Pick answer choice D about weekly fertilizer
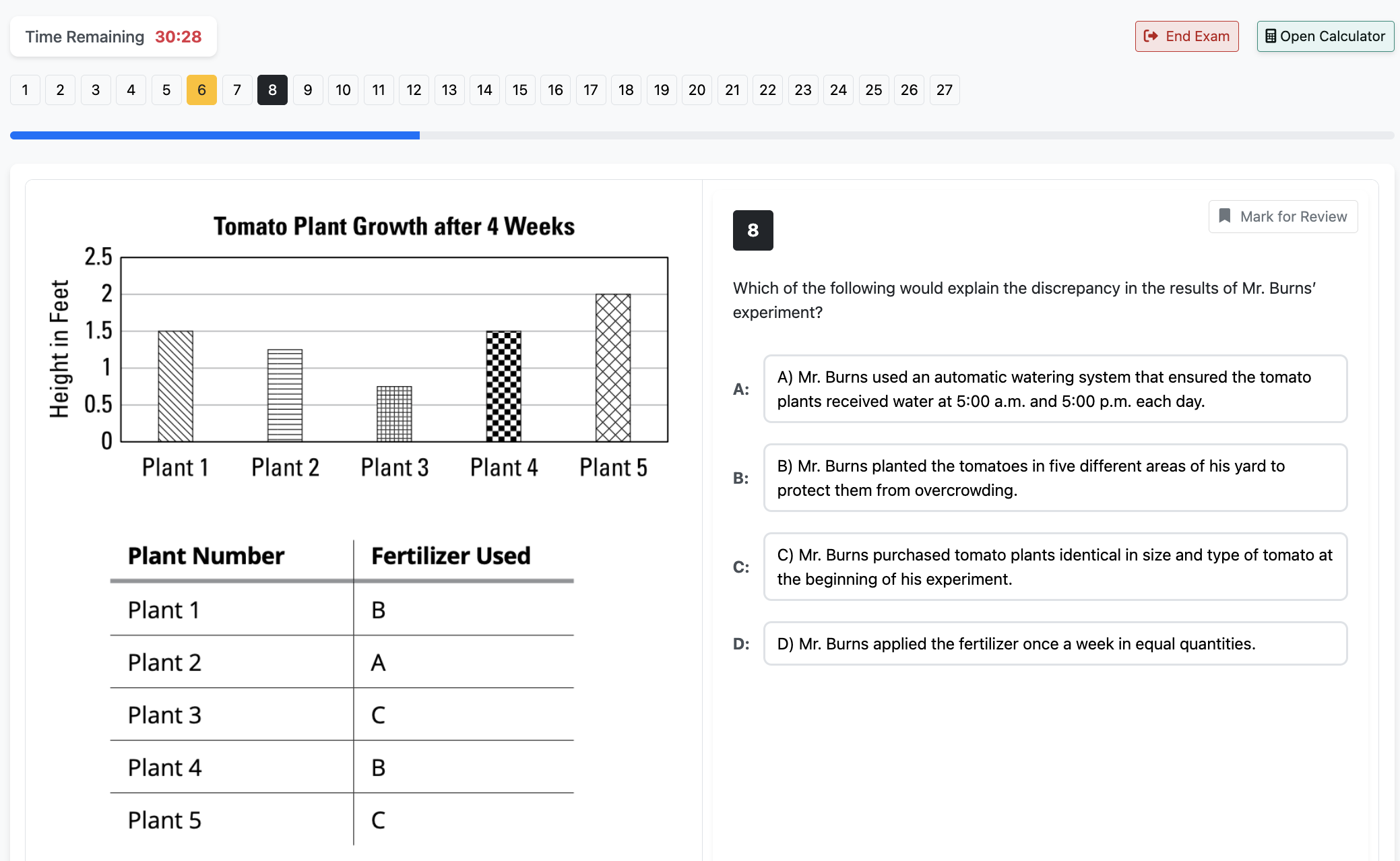1400x861 pixels. point(1054,644)
